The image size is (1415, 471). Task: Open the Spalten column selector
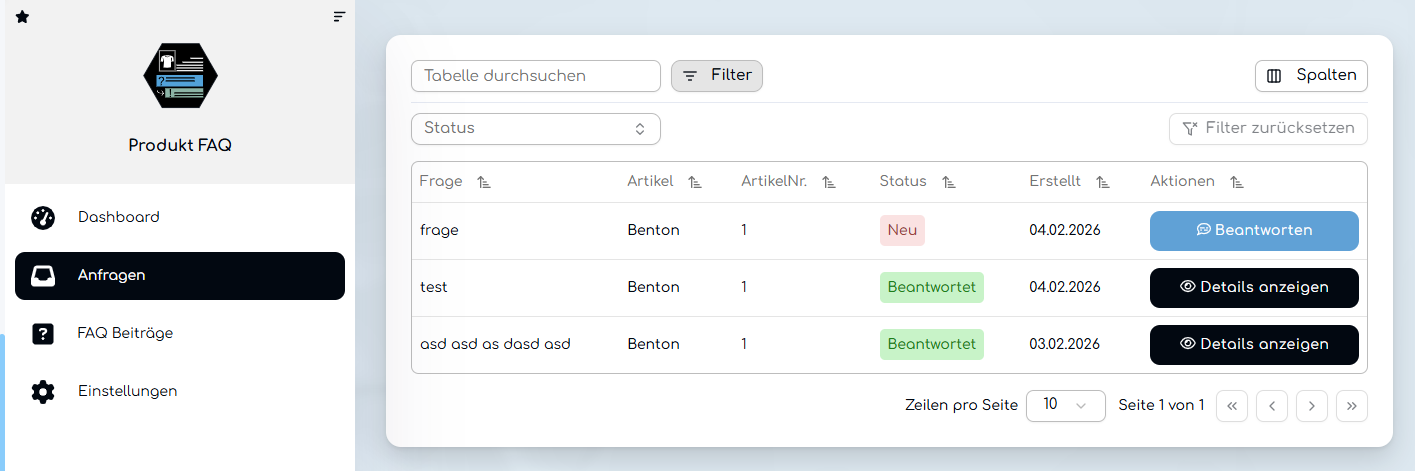point(1311,76)
